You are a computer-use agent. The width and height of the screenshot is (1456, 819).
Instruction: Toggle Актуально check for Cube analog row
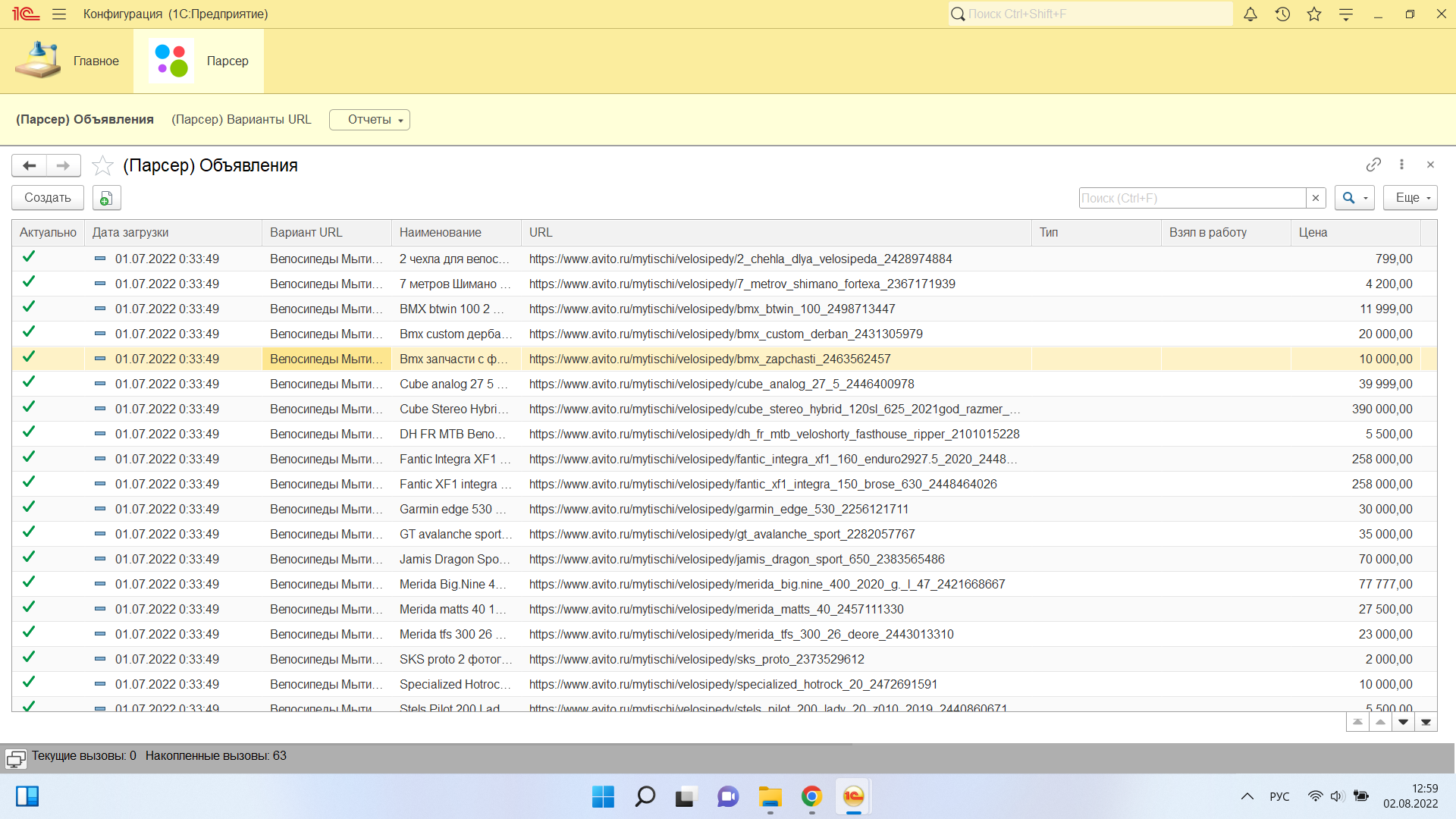(x=29, y=382)
